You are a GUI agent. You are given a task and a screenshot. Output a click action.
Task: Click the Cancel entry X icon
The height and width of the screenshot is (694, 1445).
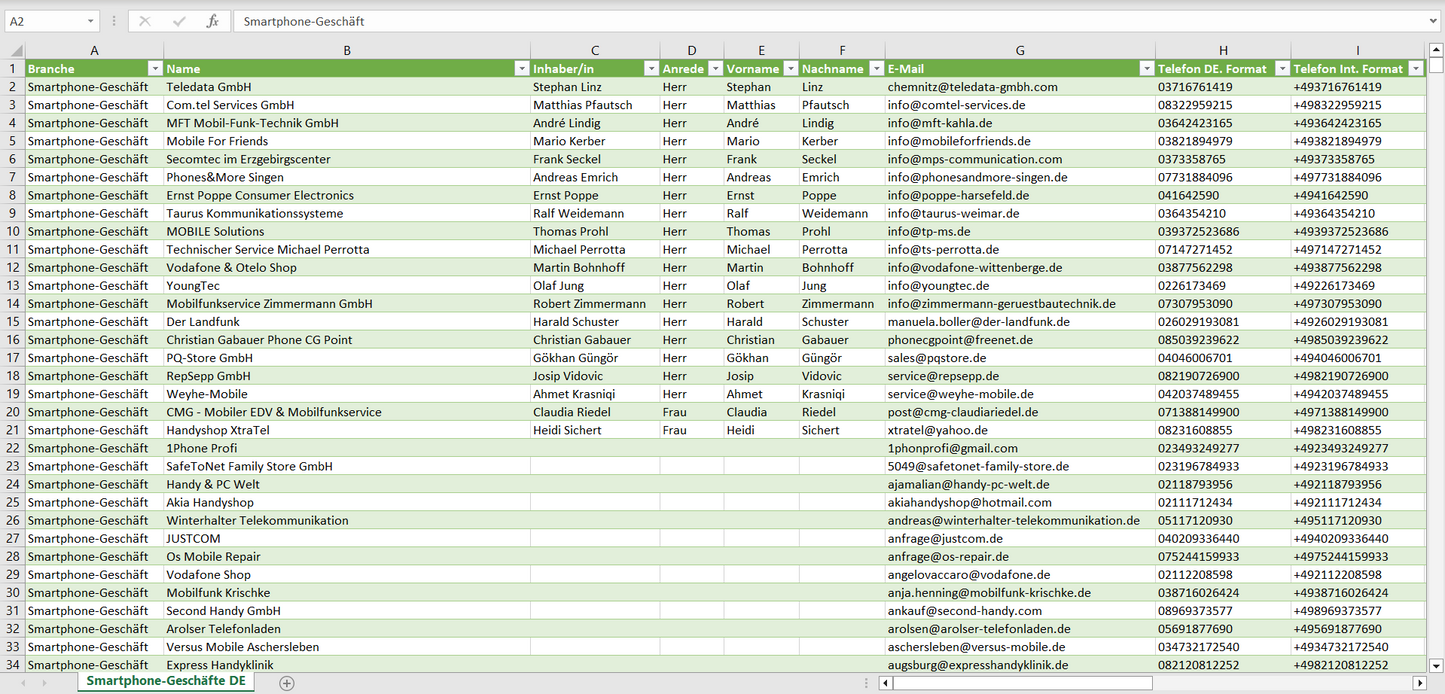(x=145, y=21)
